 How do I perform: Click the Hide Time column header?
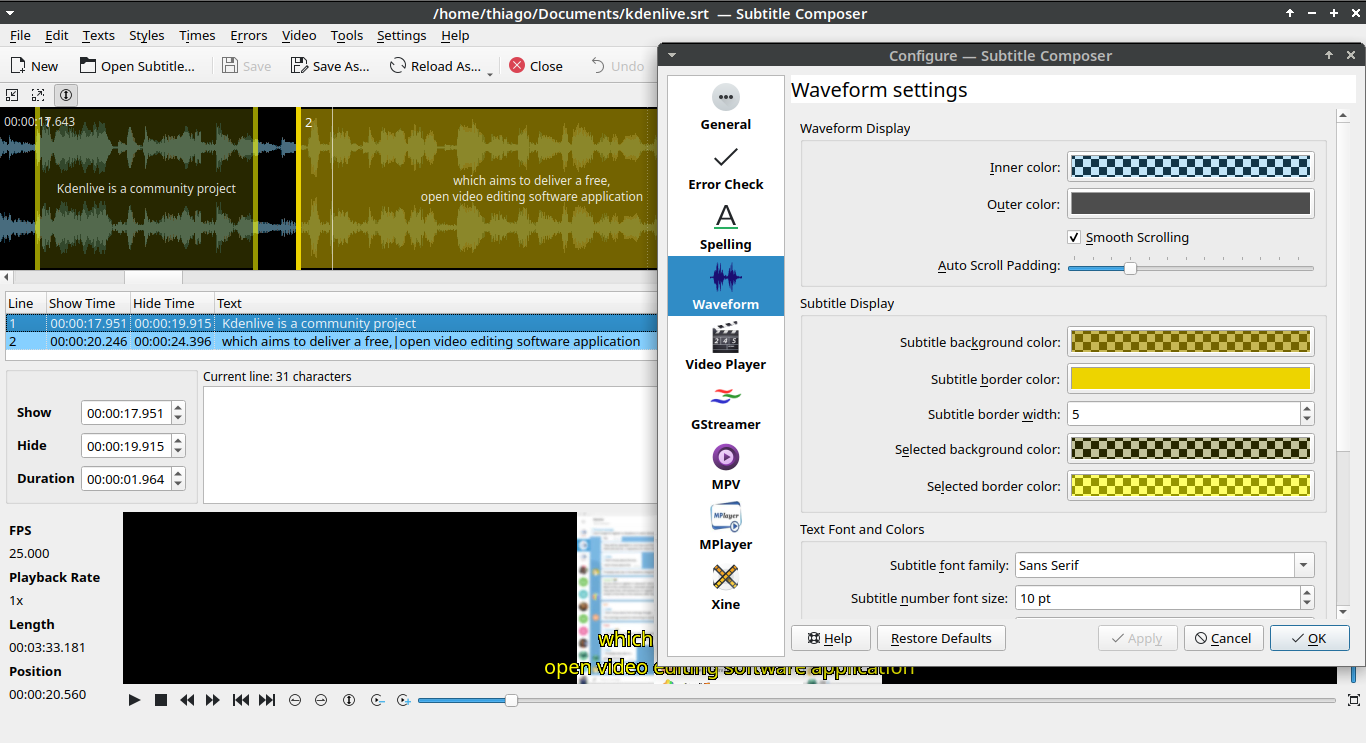pyautogui.click(x=172, y=303)
